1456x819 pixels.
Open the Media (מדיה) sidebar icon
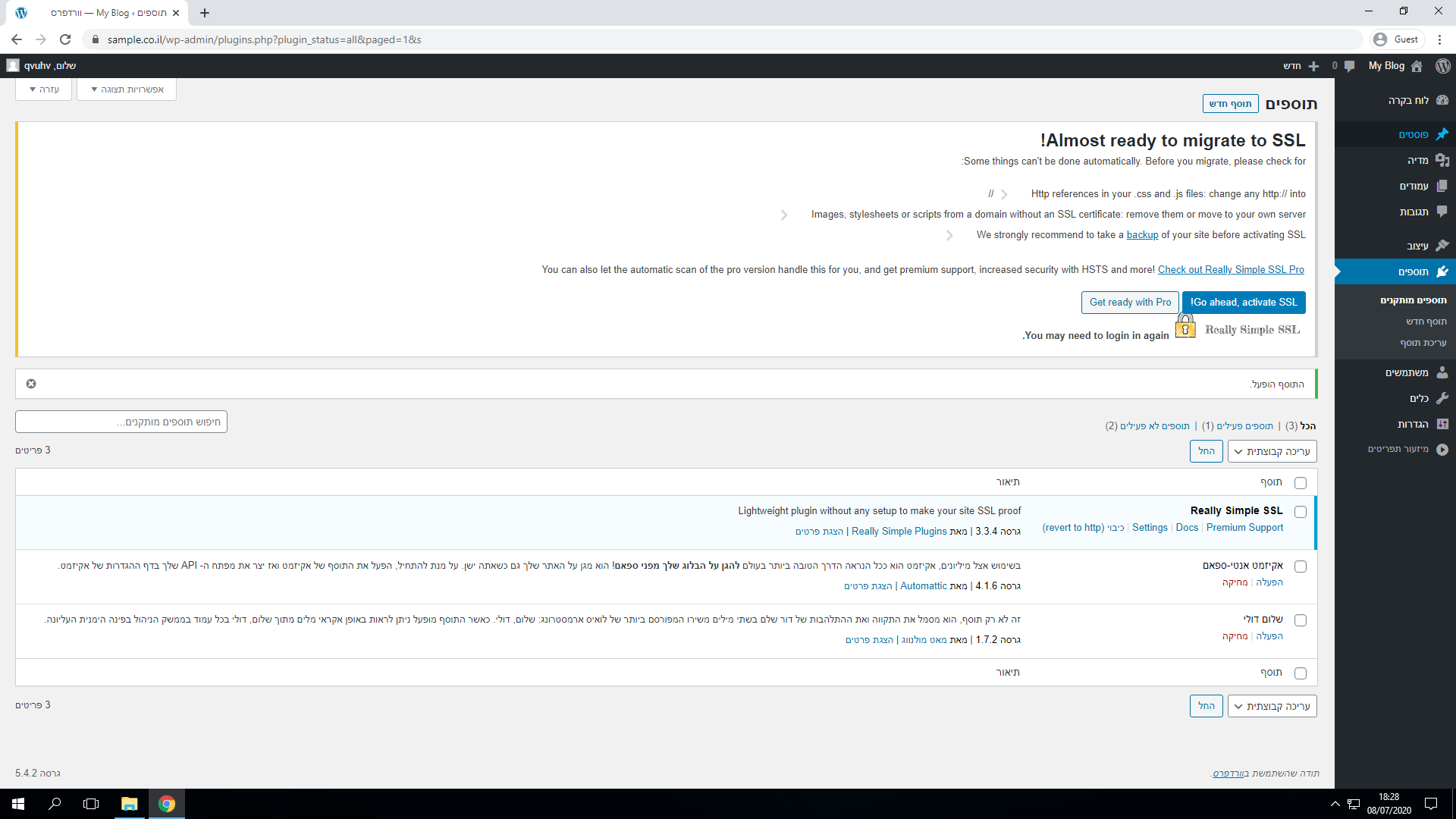coord(1442,160)
